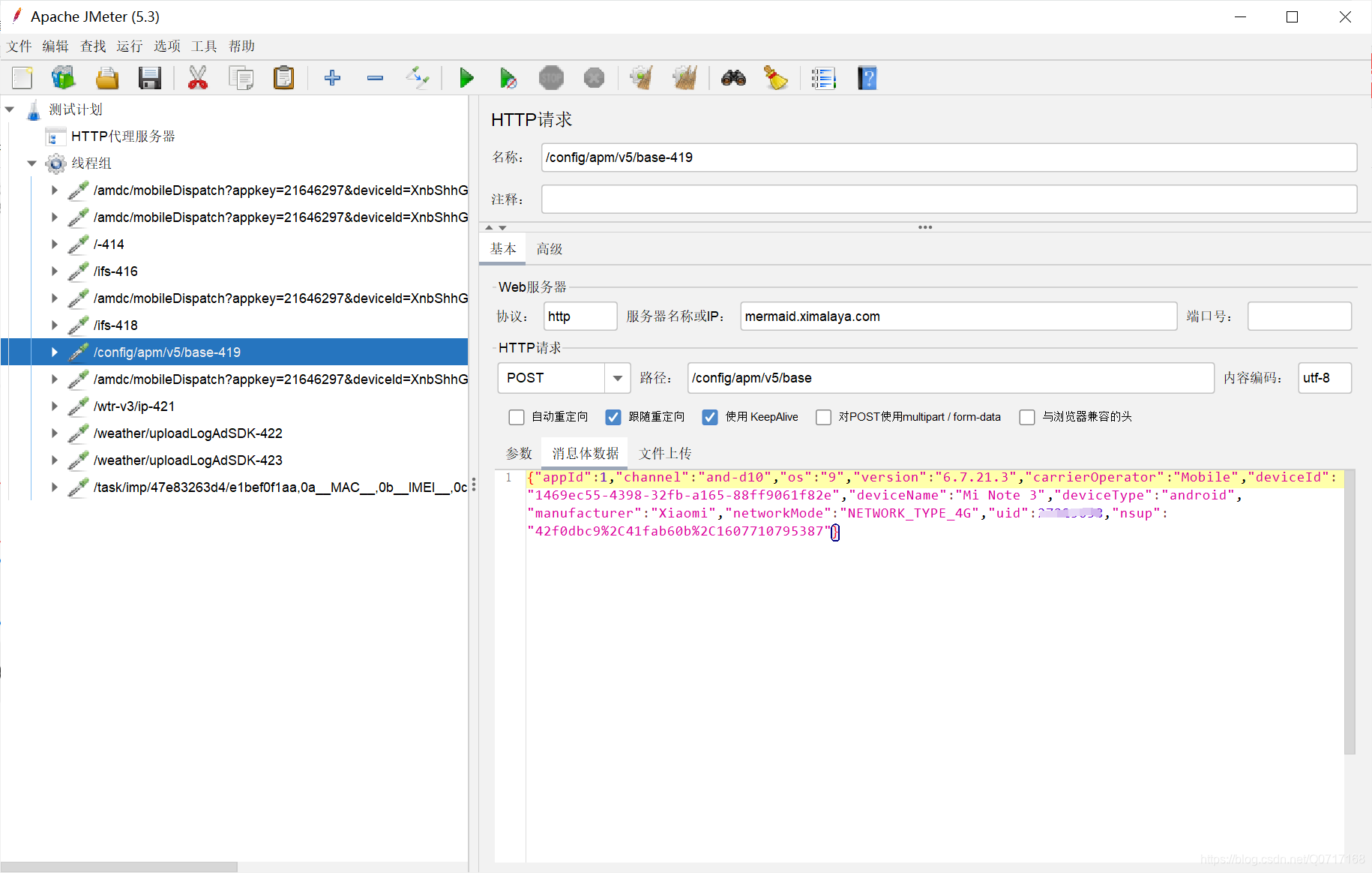Uncheck the 跟随重定向 checkbox
The image size is (1372, 873).
(613, 417)
